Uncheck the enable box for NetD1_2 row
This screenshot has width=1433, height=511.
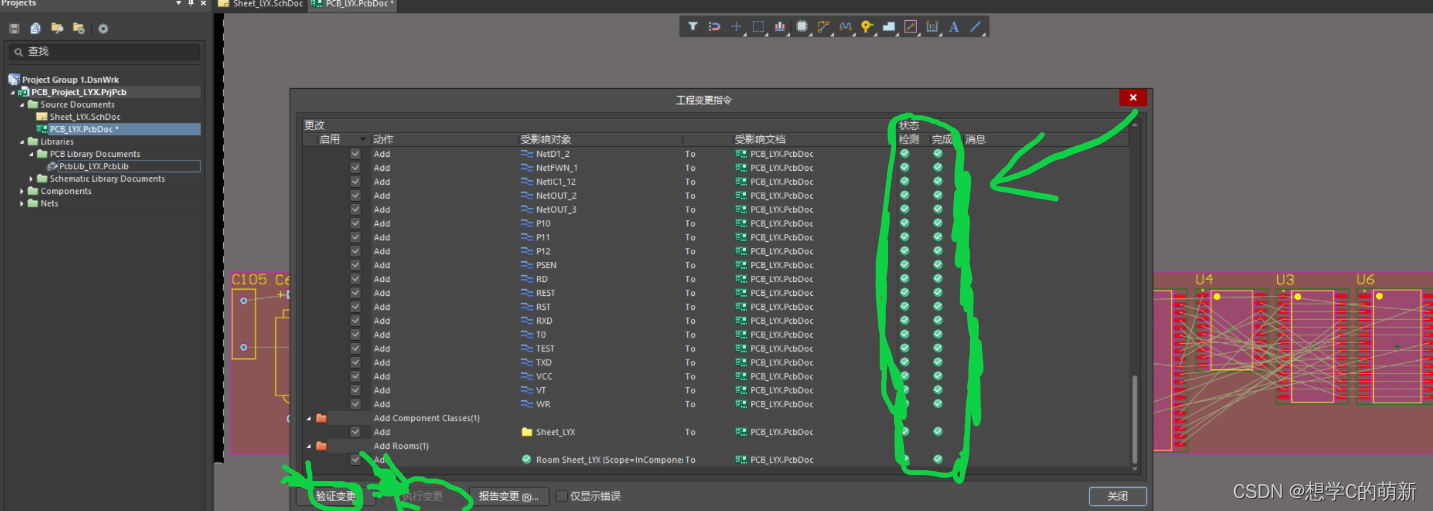pos(355,154)
